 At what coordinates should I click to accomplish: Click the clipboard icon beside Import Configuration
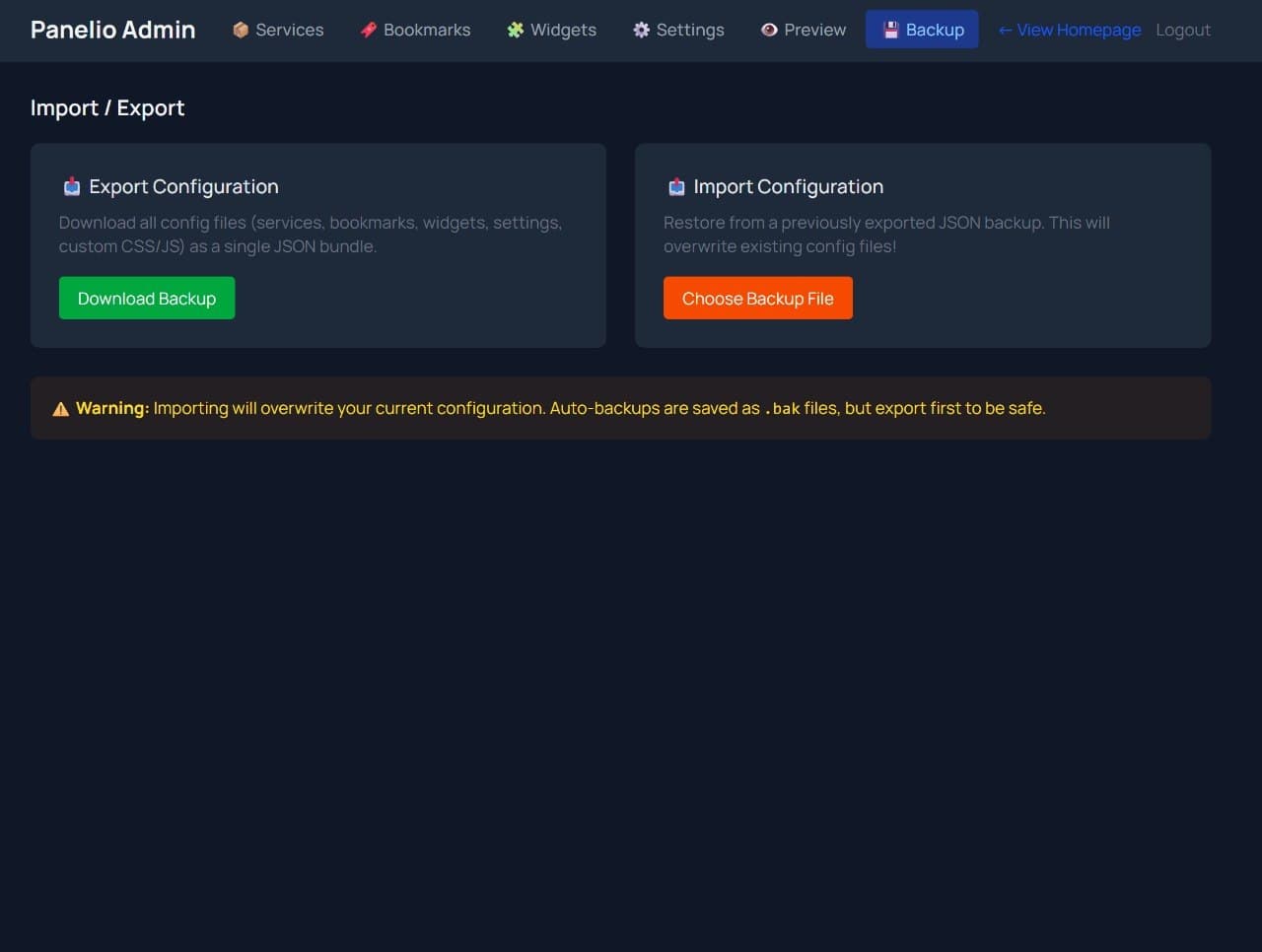[x=676, y=186]
